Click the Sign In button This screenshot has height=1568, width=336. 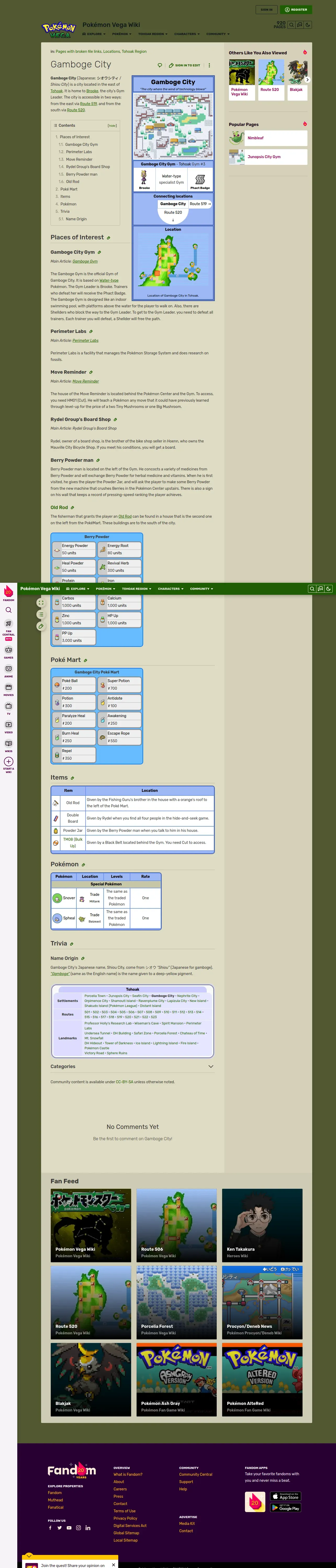(x=266, y=9)
